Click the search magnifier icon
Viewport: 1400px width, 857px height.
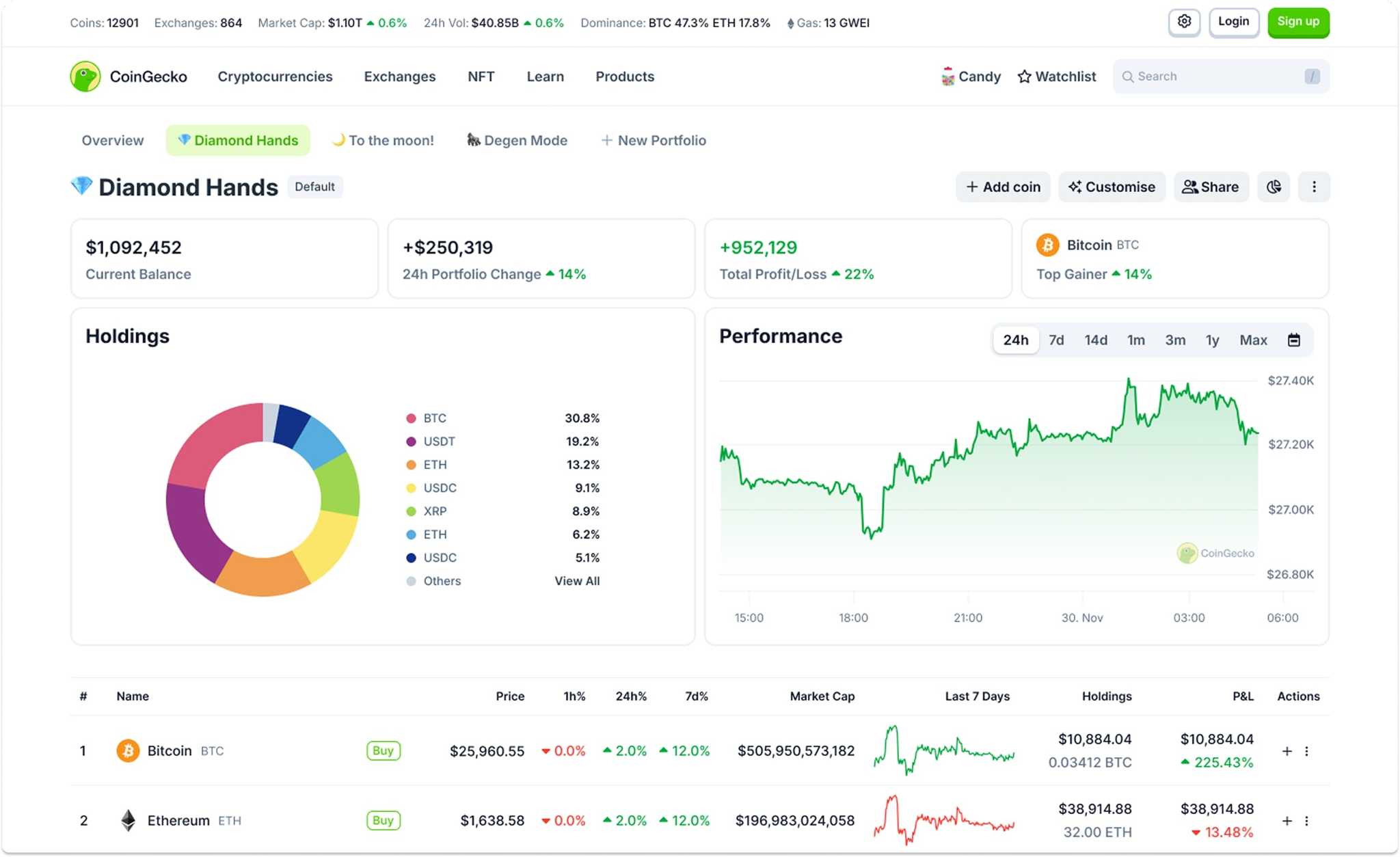click(x=1128, y=77)
